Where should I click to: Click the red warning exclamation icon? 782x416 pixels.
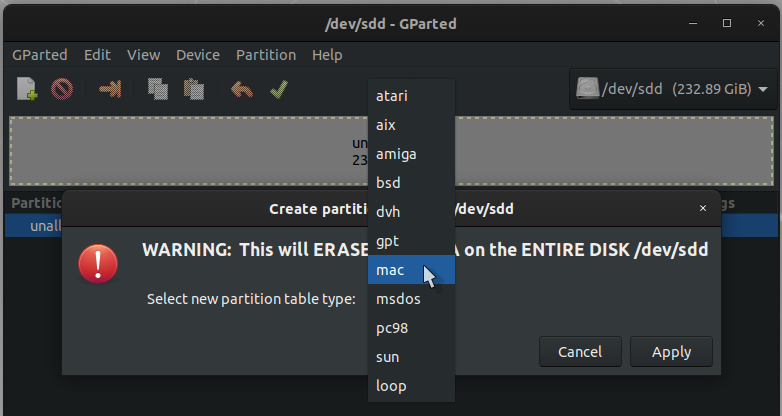click(x=98, y=264)
